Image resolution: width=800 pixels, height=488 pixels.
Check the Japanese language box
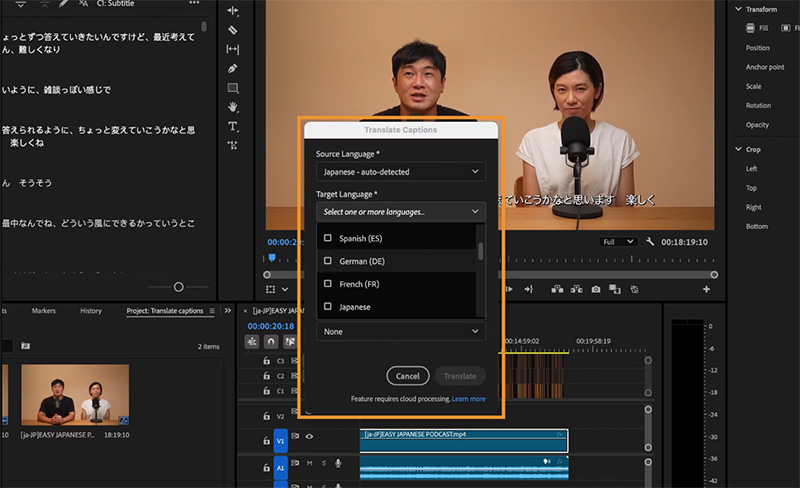click(328, 306)
